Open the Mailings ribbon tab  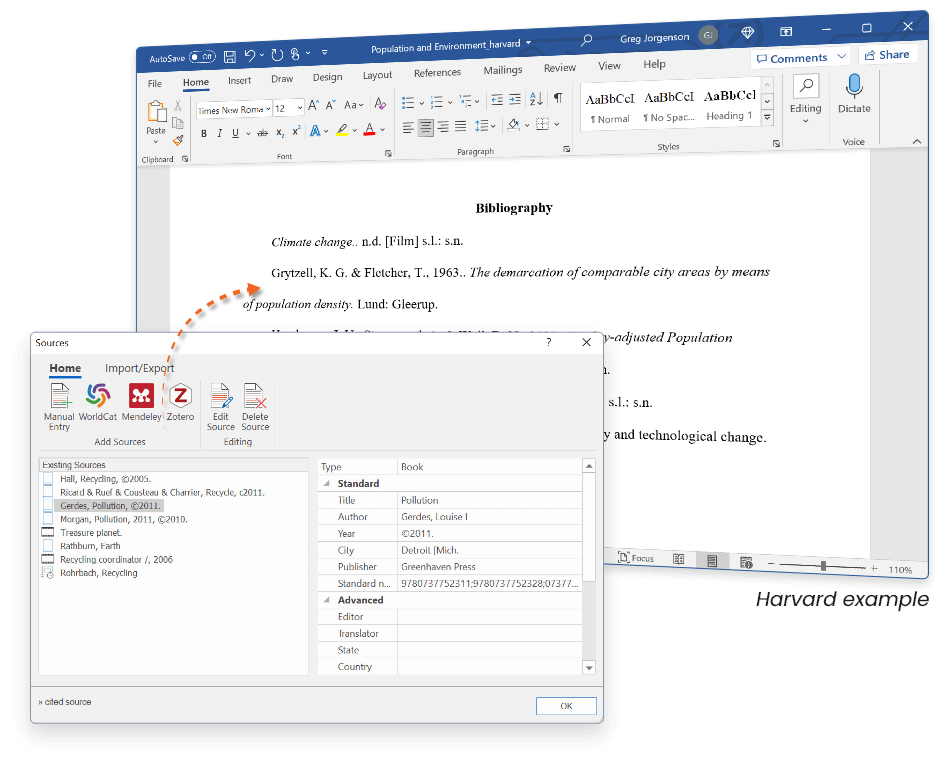[503, 70]
